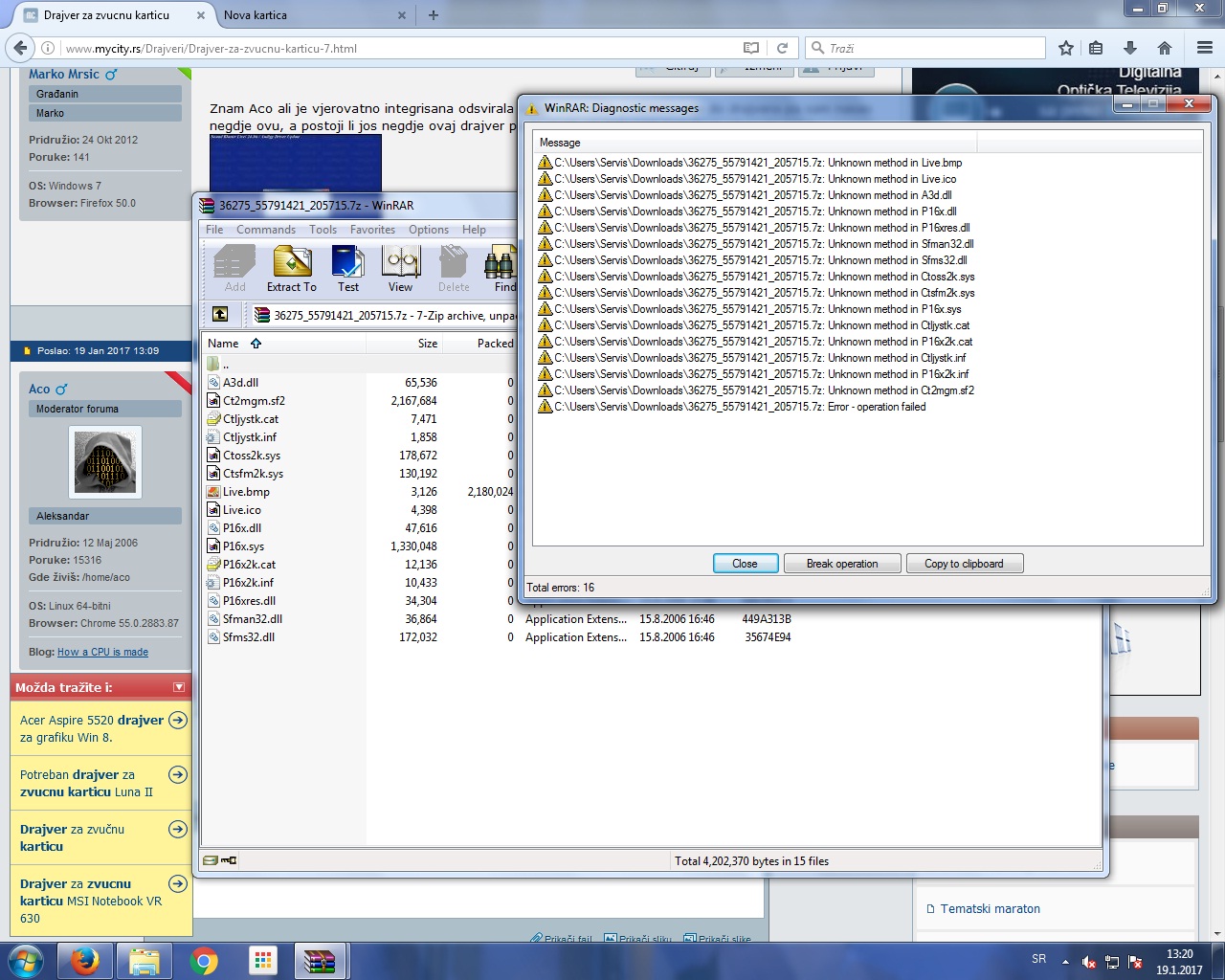Screen dimensions: 1225x980
Task: Click the muted volume tray icon
Action: point(1089,962)
